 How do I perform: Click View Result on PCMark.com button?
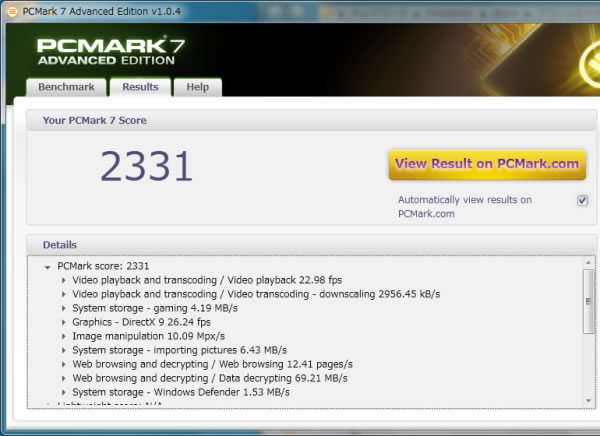[x=487, y=165]
